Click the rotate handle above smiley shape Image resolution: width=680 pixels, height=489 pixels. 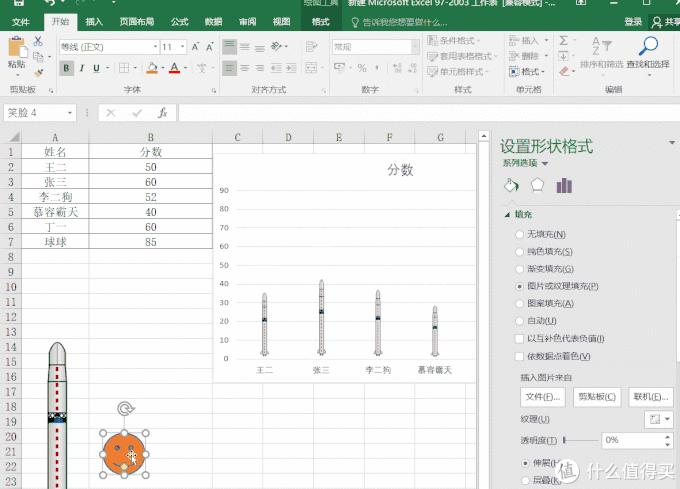tap(125, 408)
